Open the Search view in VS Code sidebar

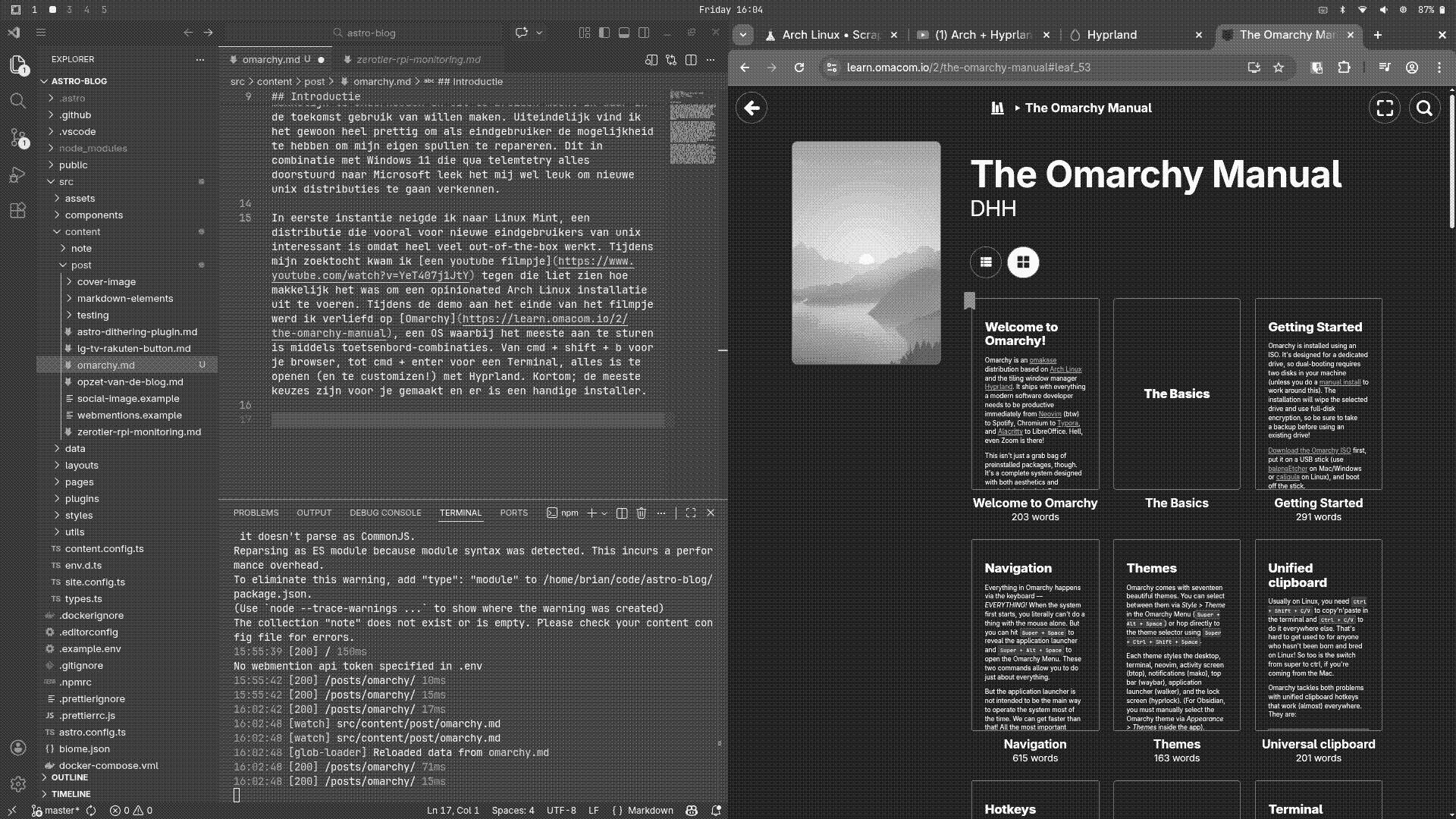click(17, 100)
